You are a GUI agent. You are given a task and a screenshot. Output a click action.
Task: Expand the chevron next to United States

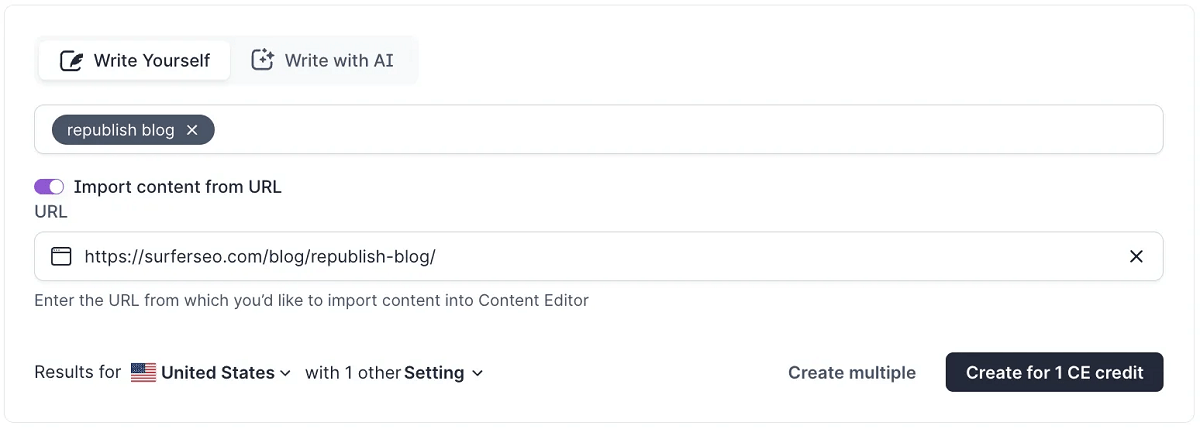(x=285, y=373)
